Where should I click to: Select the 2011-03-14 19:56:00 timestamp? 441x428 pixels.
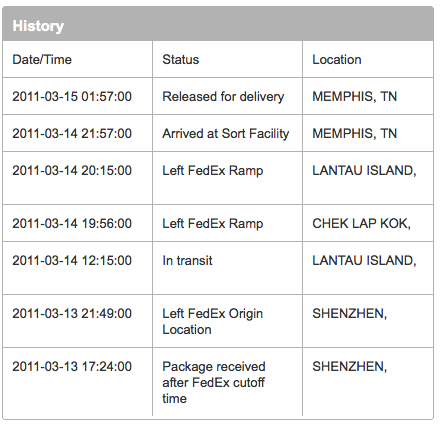(72, 224)
